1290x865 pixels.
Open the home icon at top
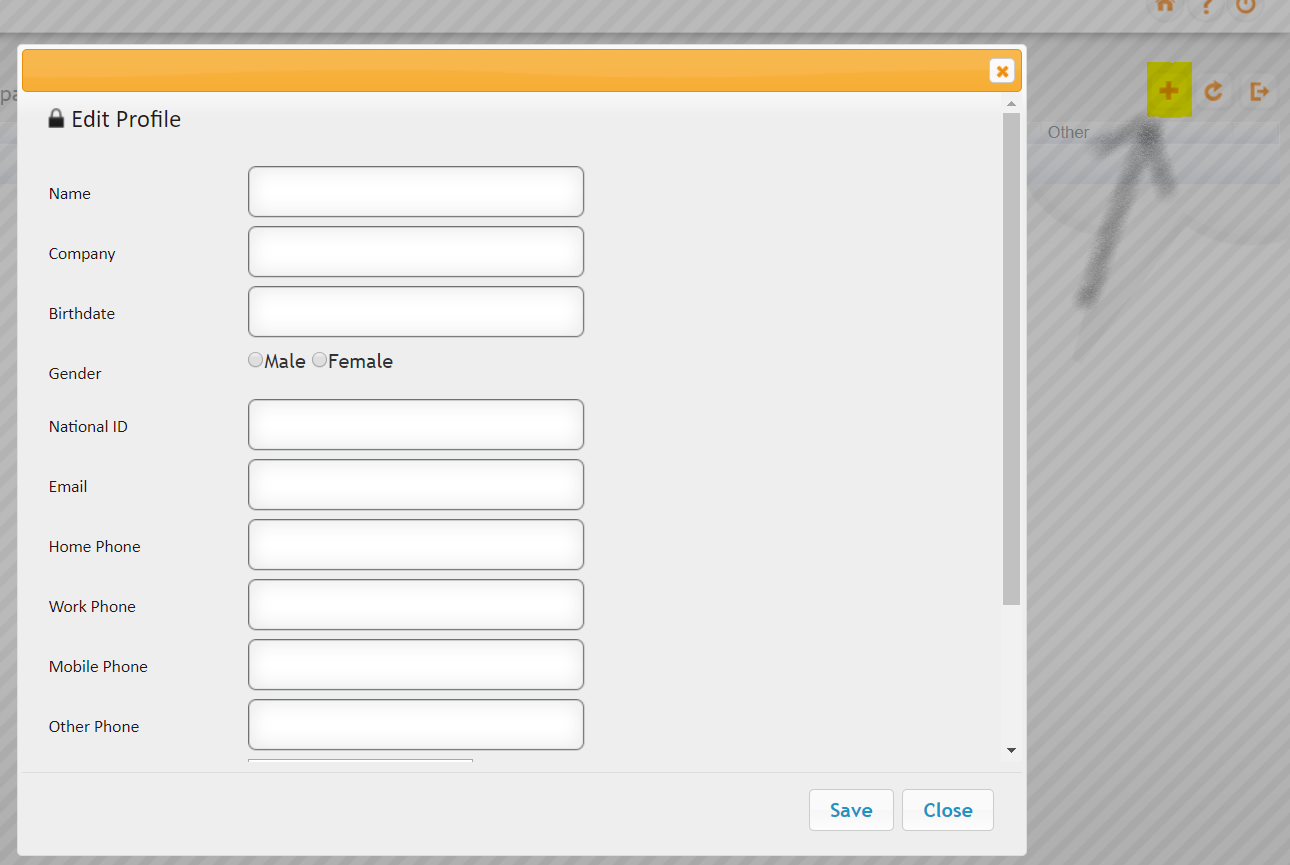pos(1165,6)
